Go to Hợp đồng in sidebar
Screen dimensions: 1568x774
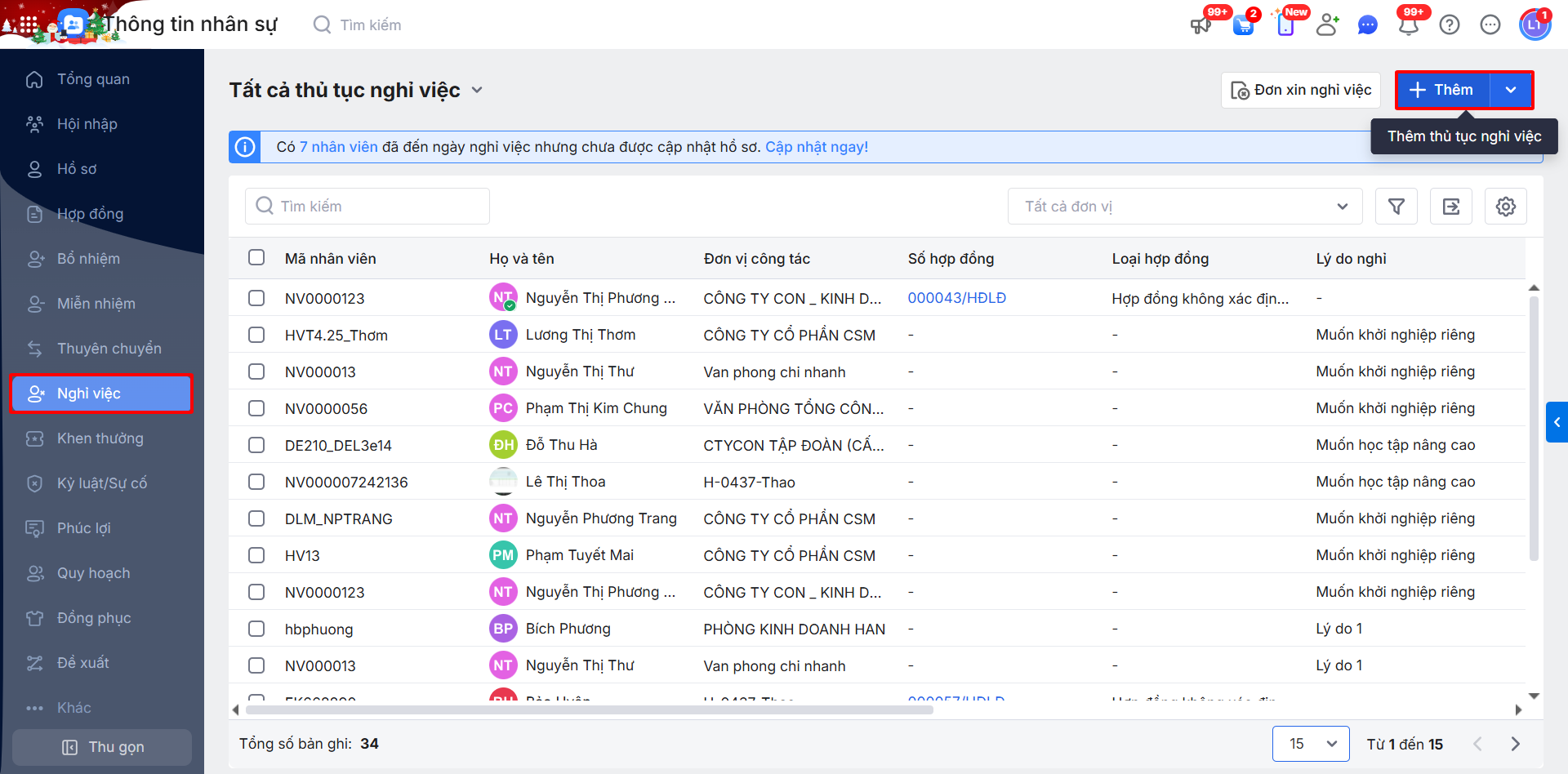point(90,214)
